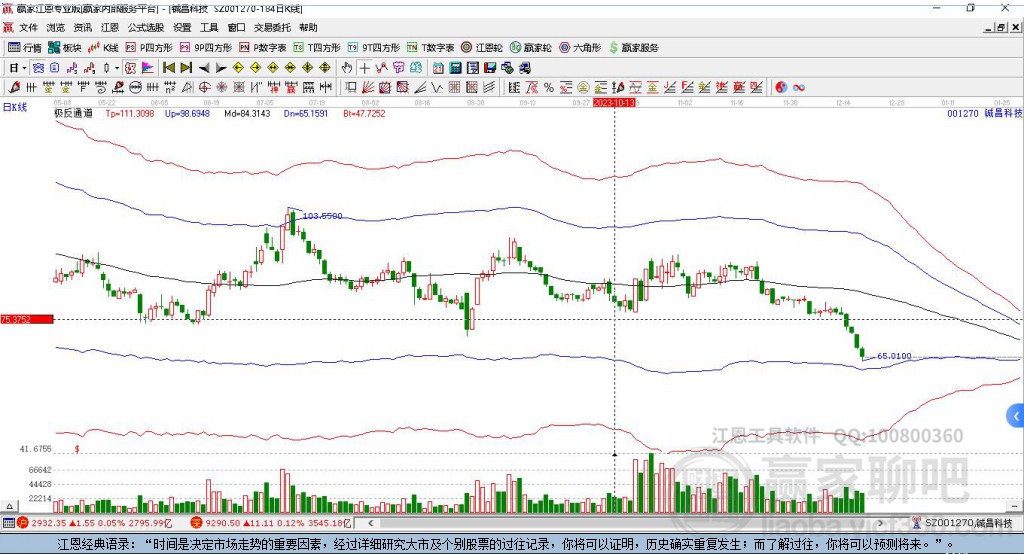Open the 工具 menu

[209, 27]
